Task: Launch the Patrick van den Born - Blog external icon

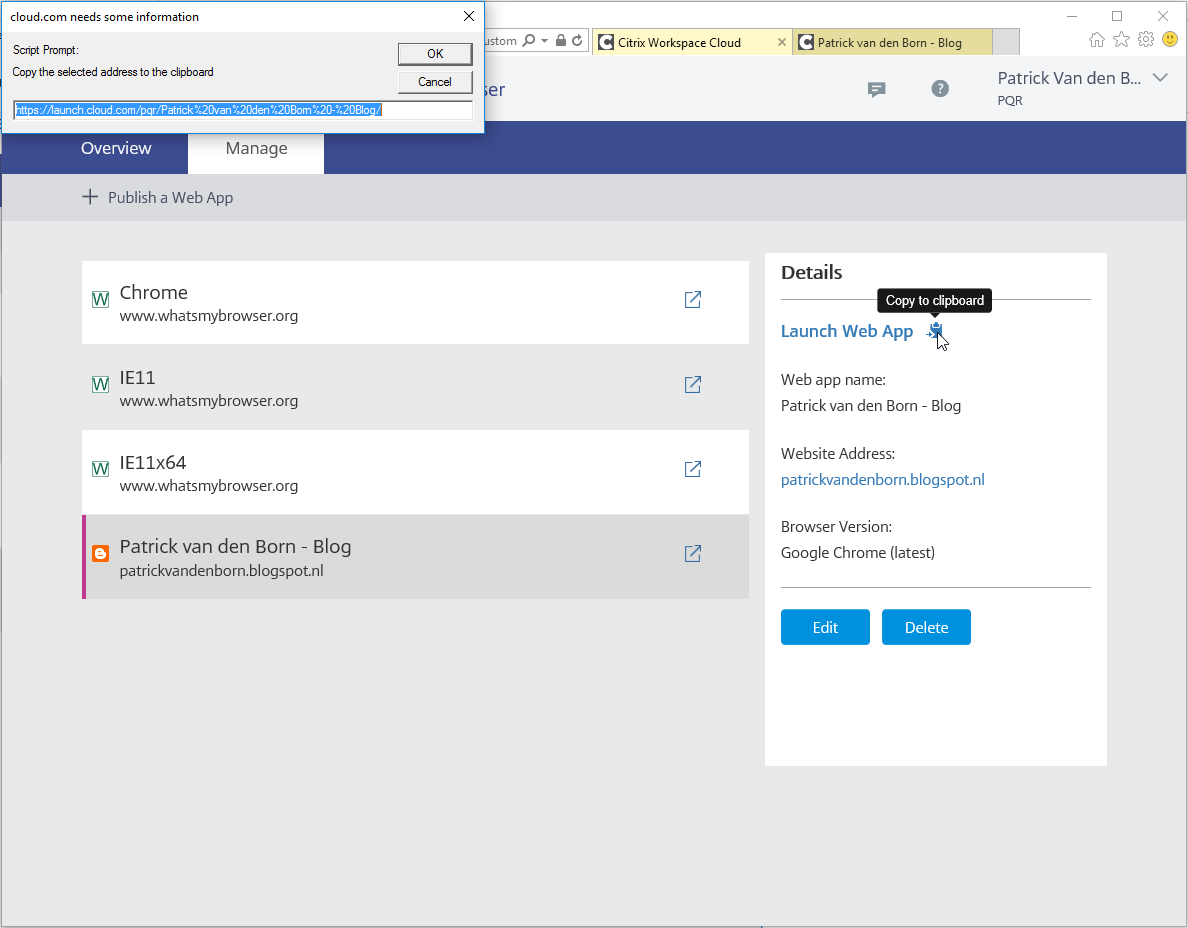Action: tap(692, 554)
